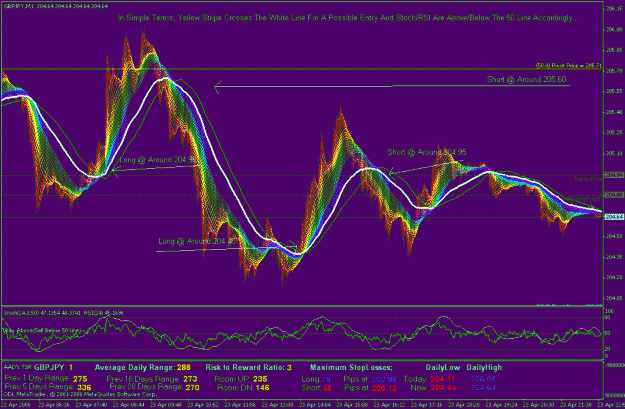Click the 204.50 price axis label

coord(614,236)
